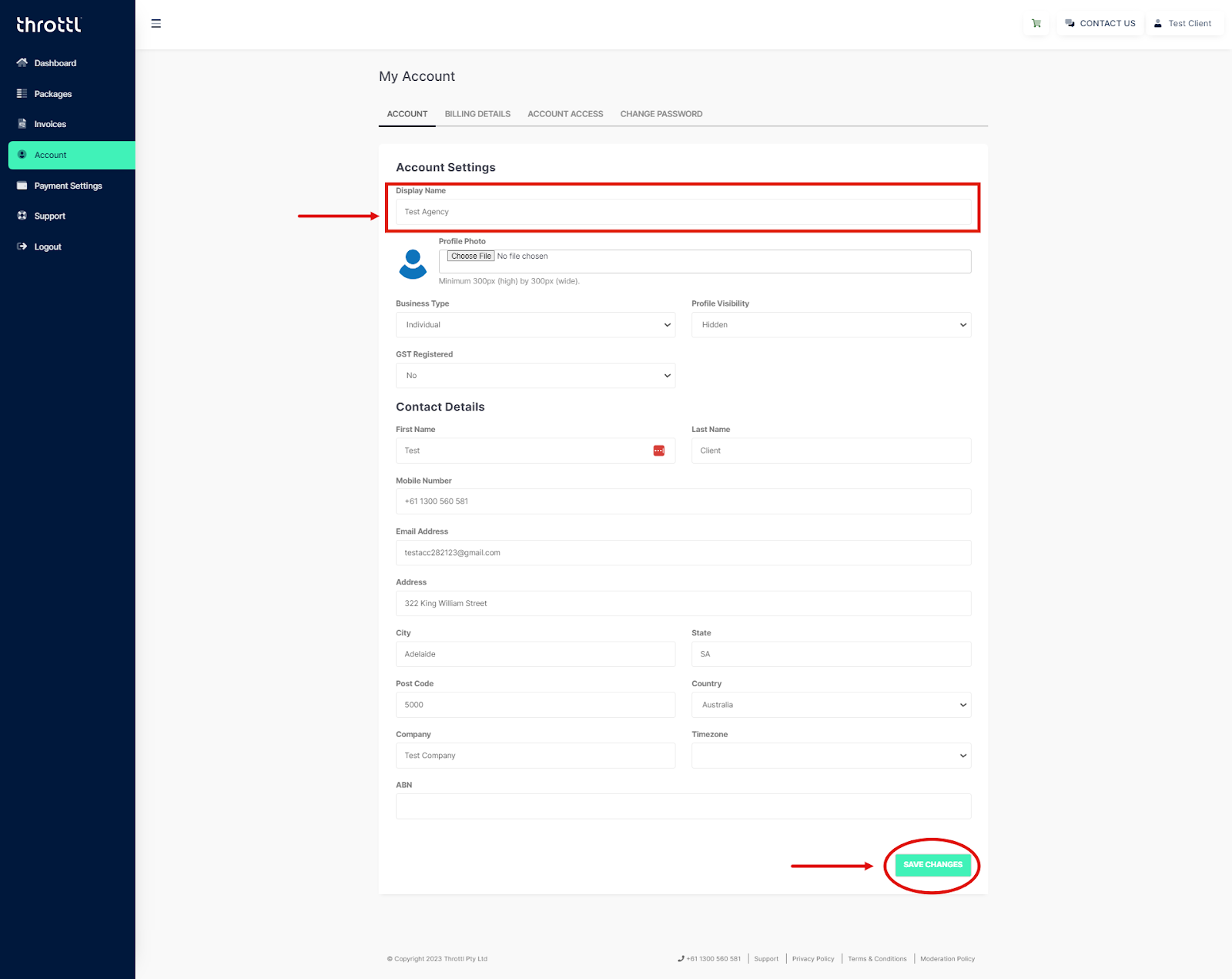Click the Display Name input field
Screen dimensions: 1232x979
[x=683, y=211]
